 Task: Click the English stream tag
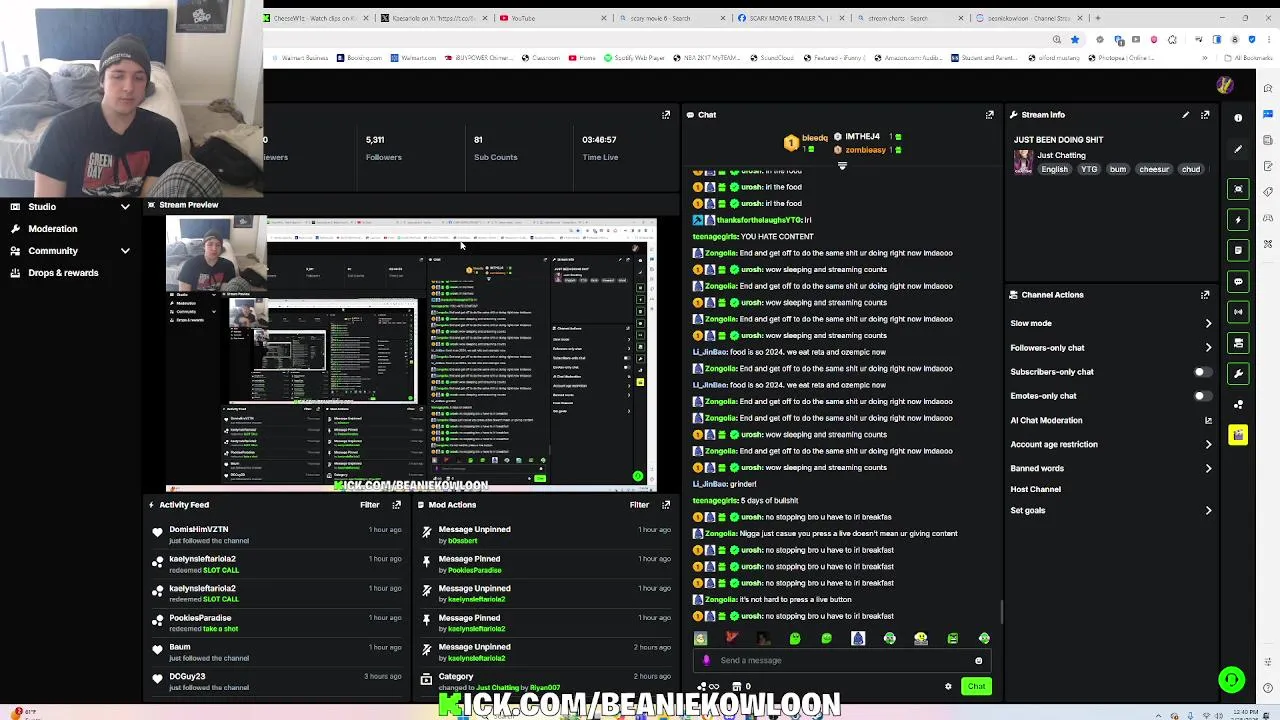pos(1054,170)
